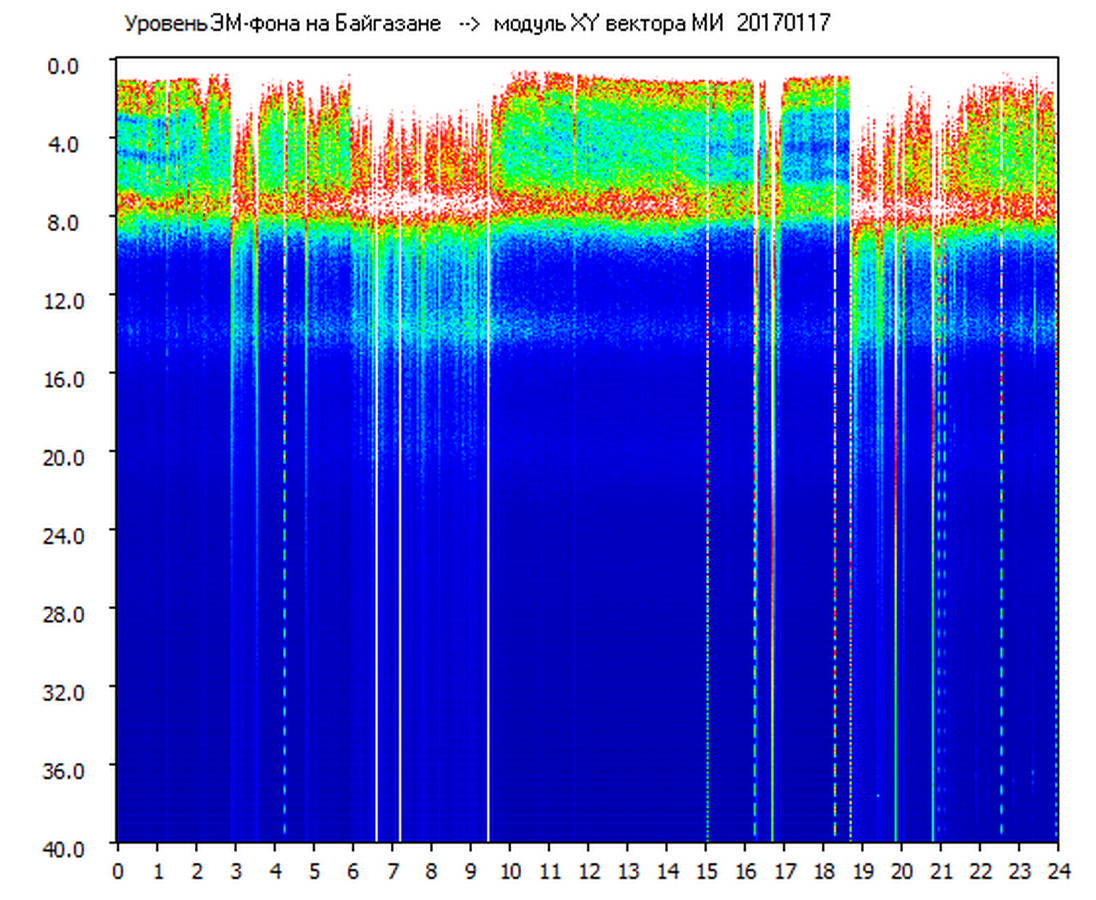Click the x-axis label 3
The height and width of the screenshot is (900, 1096).
point(235,870)
